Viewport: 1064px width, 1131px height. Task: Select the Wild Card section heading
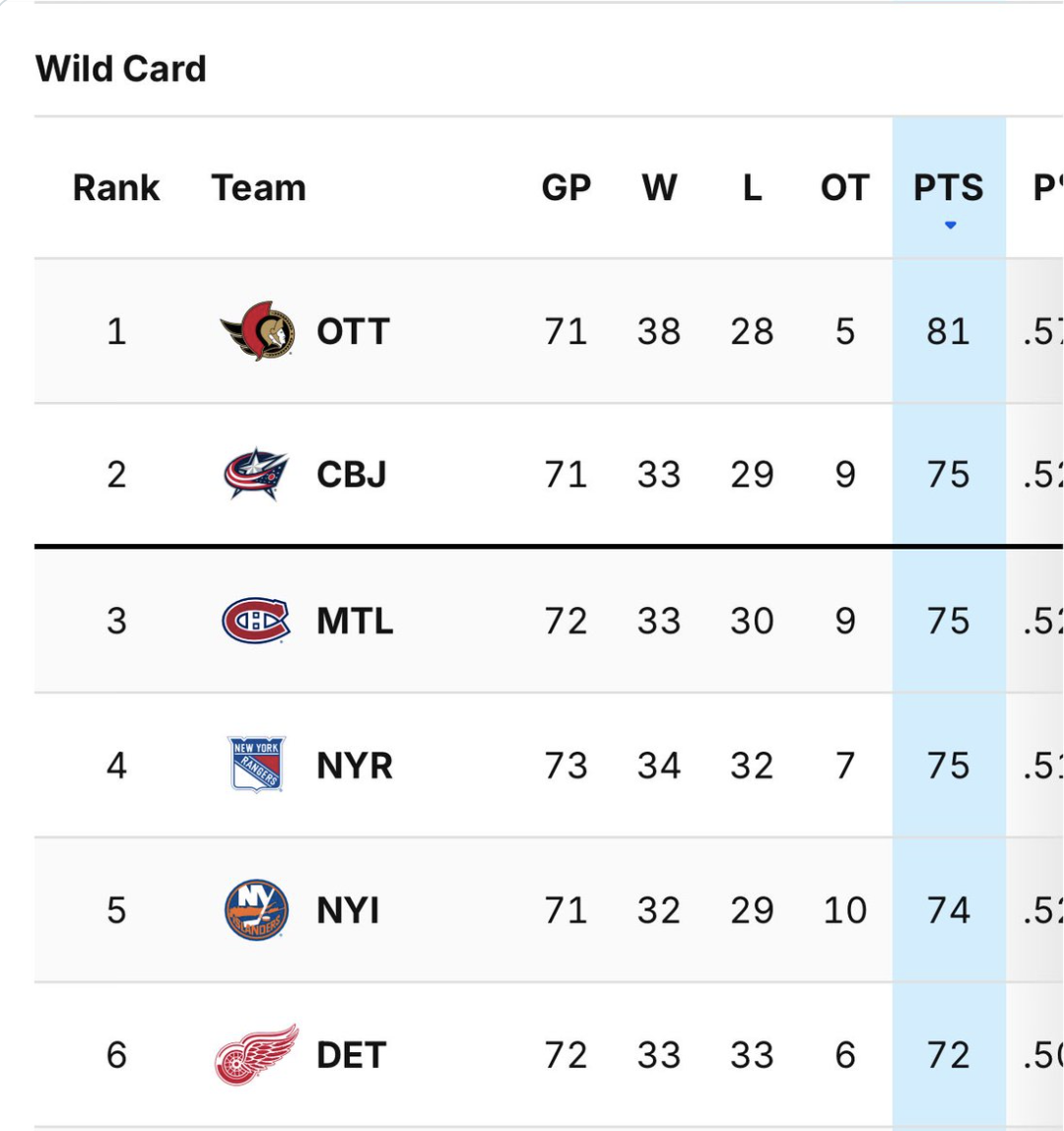point(119,67)
